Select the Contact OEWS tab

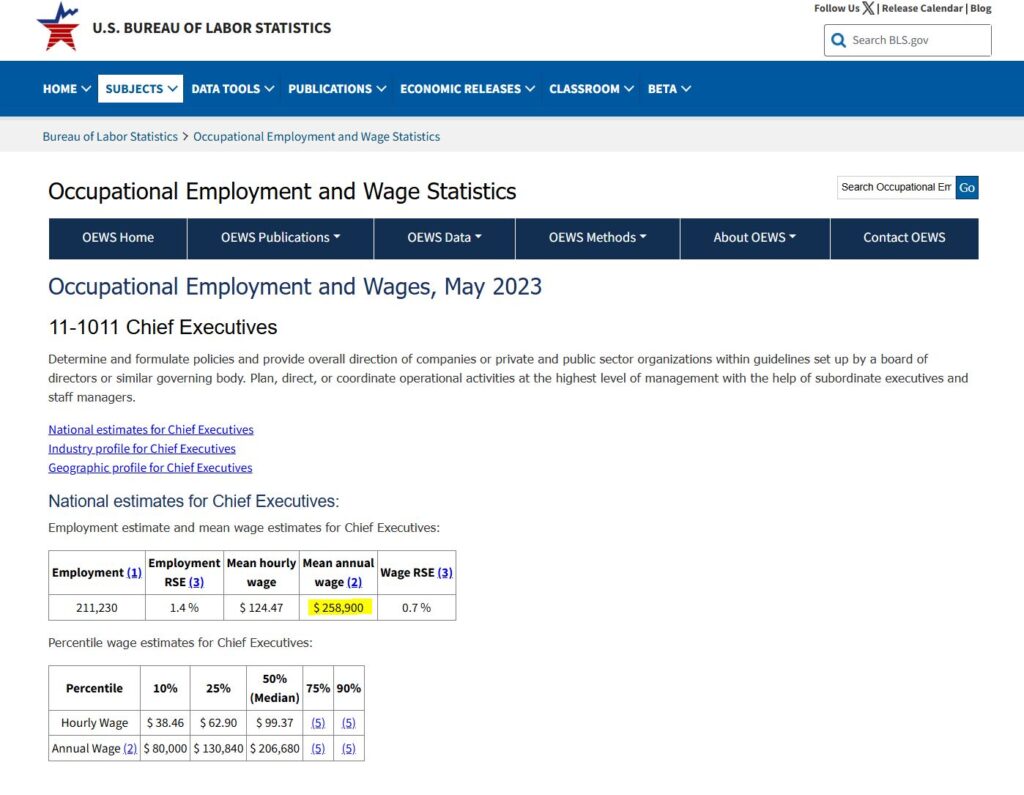pyautogui.click(x=904, y=238)
